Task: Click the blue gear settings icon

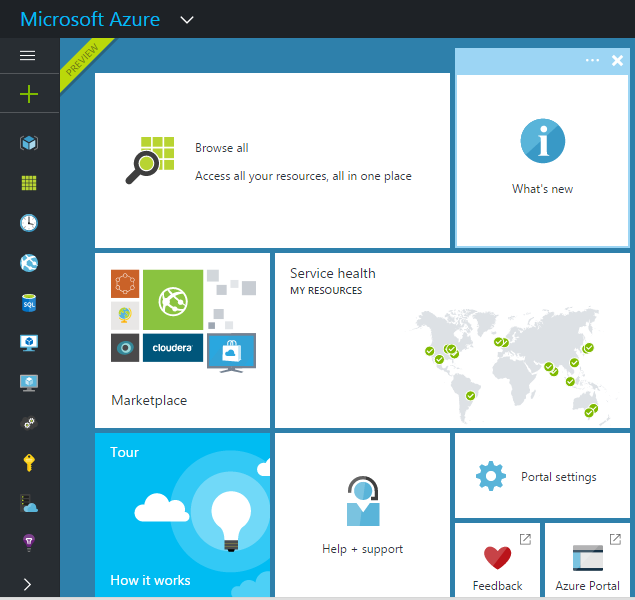Action: coord(491,476)
